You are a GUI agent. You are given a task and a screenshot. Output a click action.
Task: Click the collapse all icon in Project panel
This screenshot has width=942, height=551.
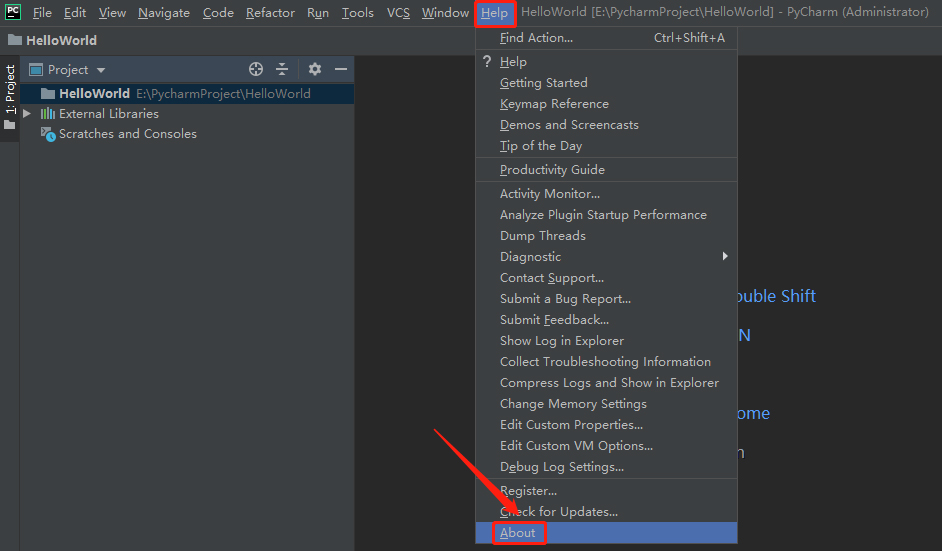(282, 69)
